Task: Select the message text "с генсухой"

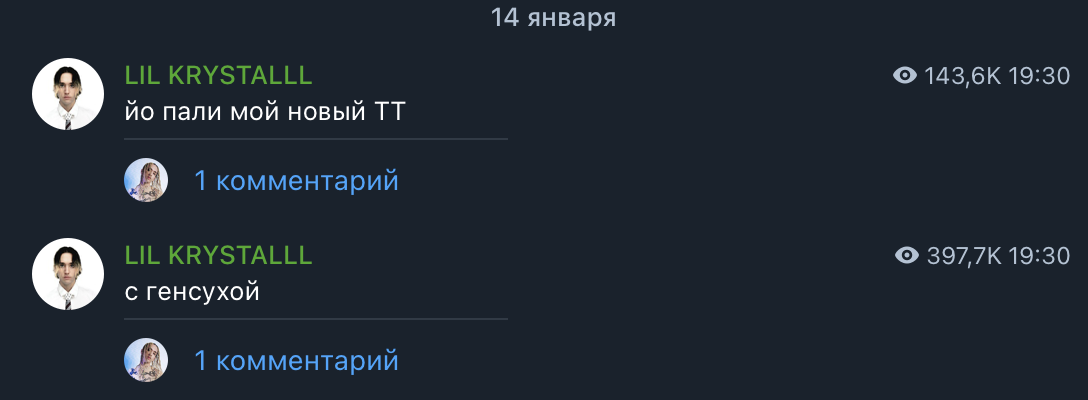Action: pos(192,292)
